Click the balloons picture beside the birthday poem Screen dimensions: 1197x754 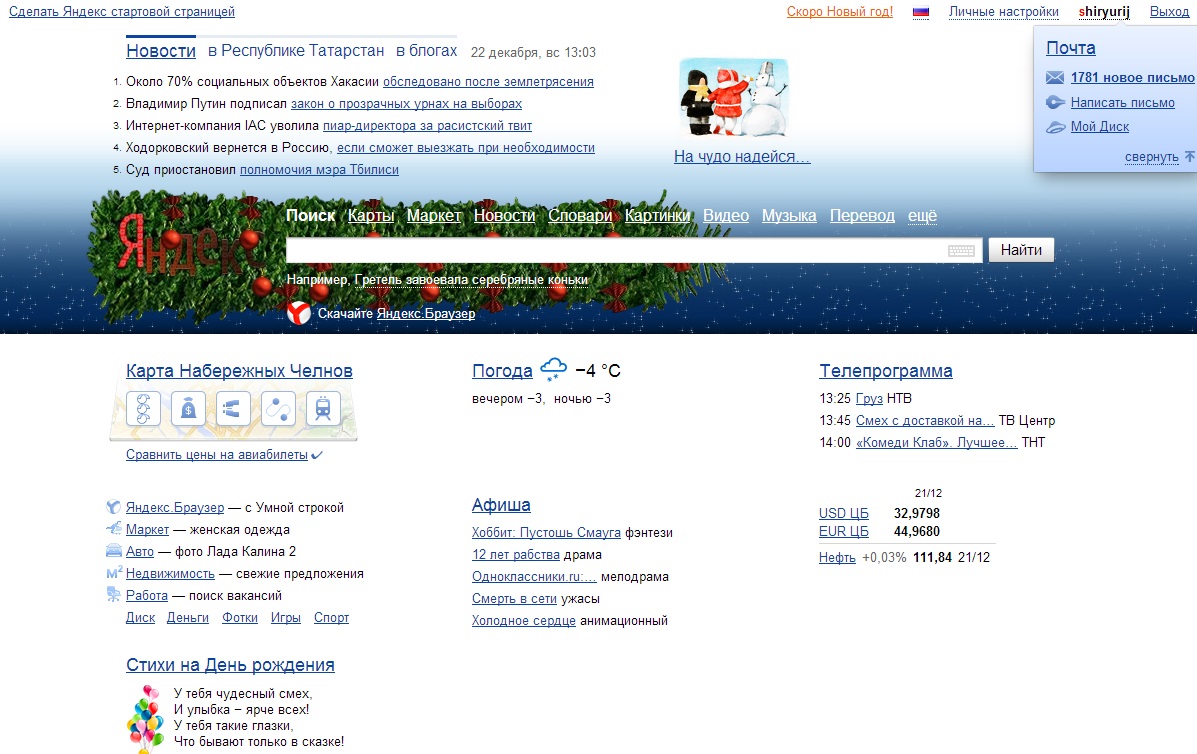pos(145,717)
